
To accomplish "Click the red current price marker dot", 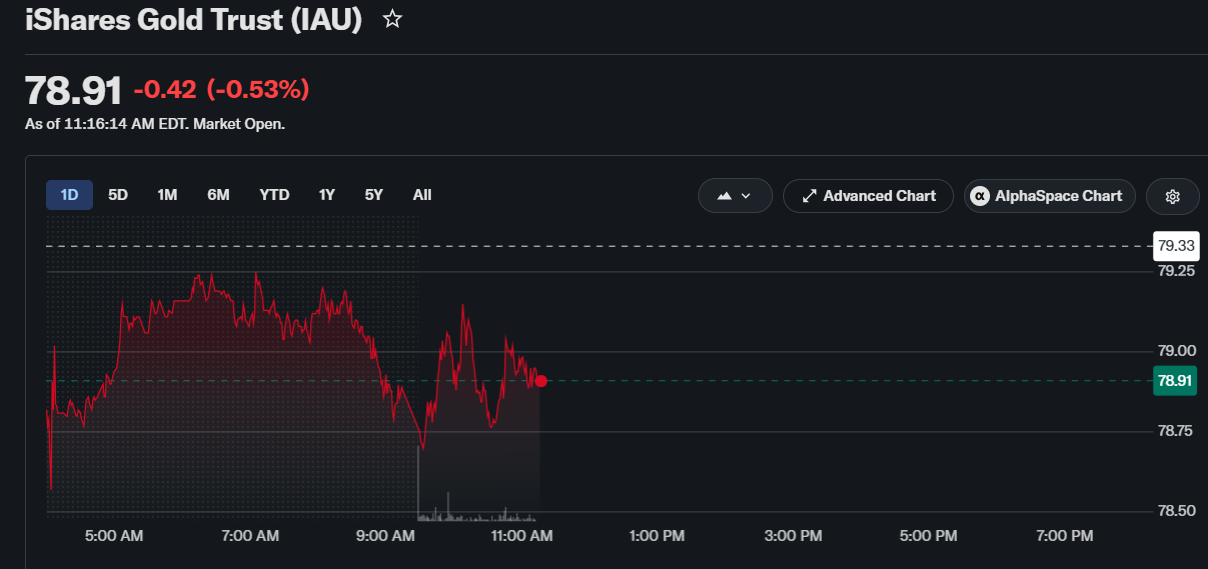I will click(541, 380).
